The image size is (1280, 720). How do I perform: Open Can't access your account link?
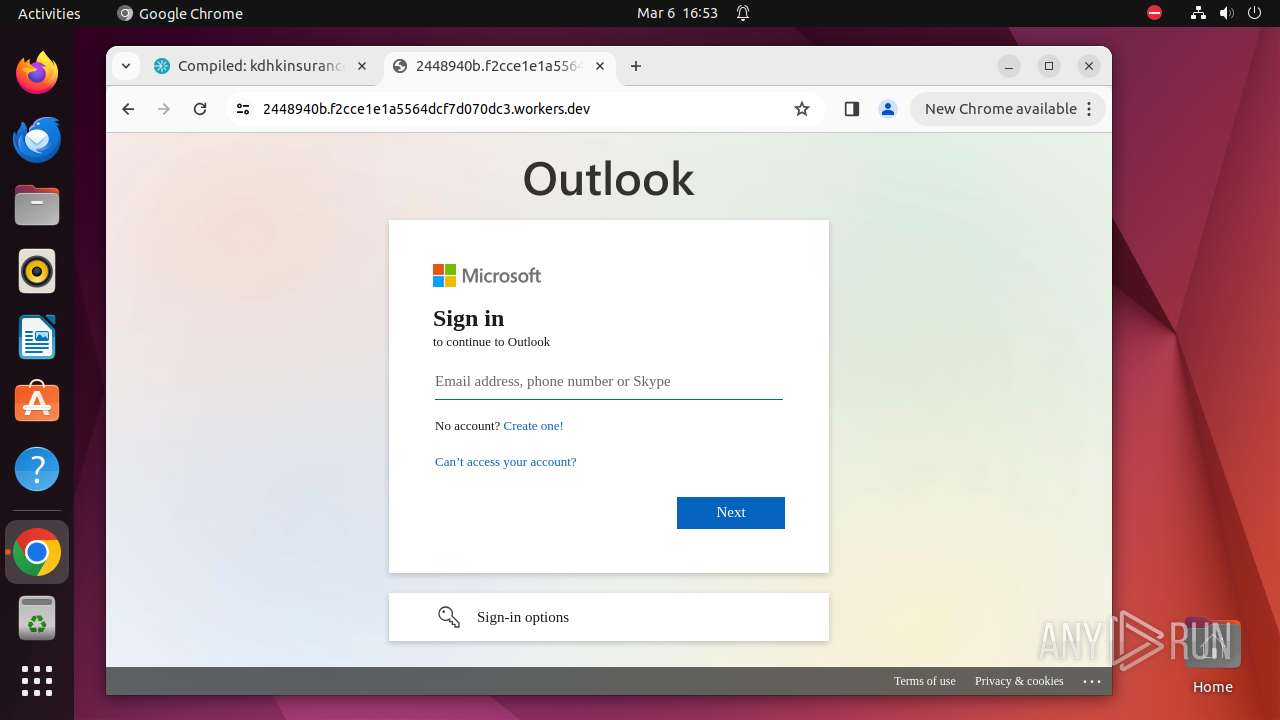tap(505, 462)
